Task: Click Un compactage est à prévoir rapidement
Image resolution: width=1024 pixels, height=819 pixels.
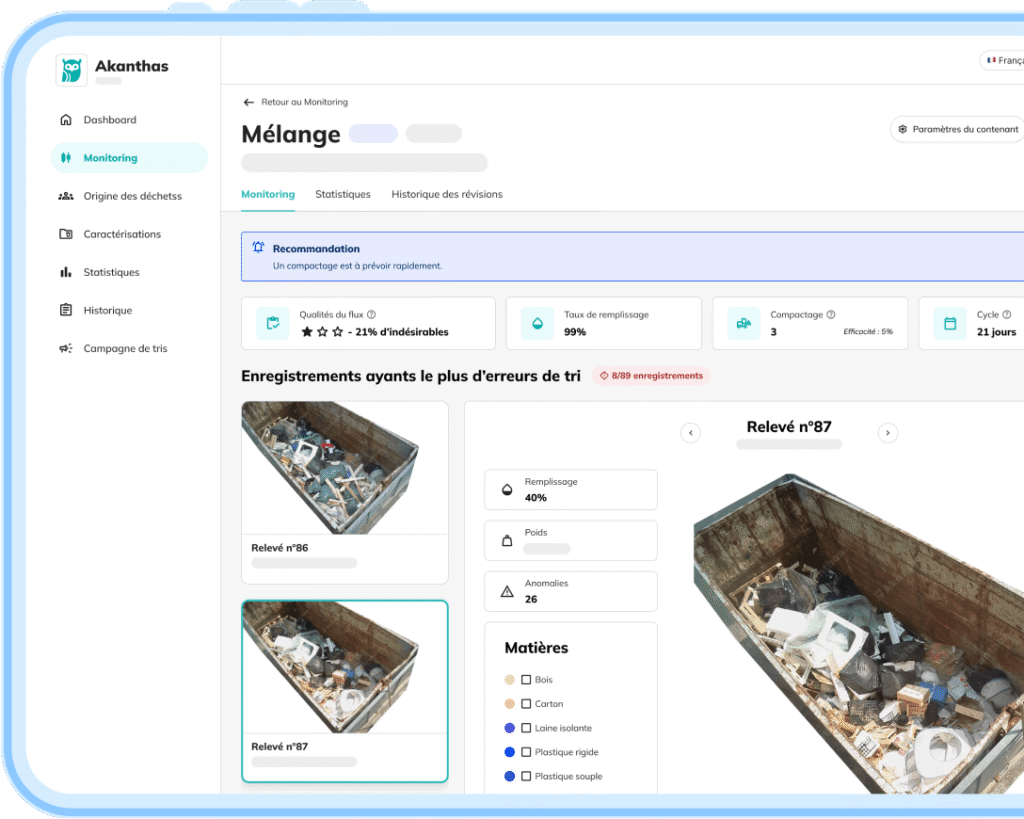Action: click(357, 266)
